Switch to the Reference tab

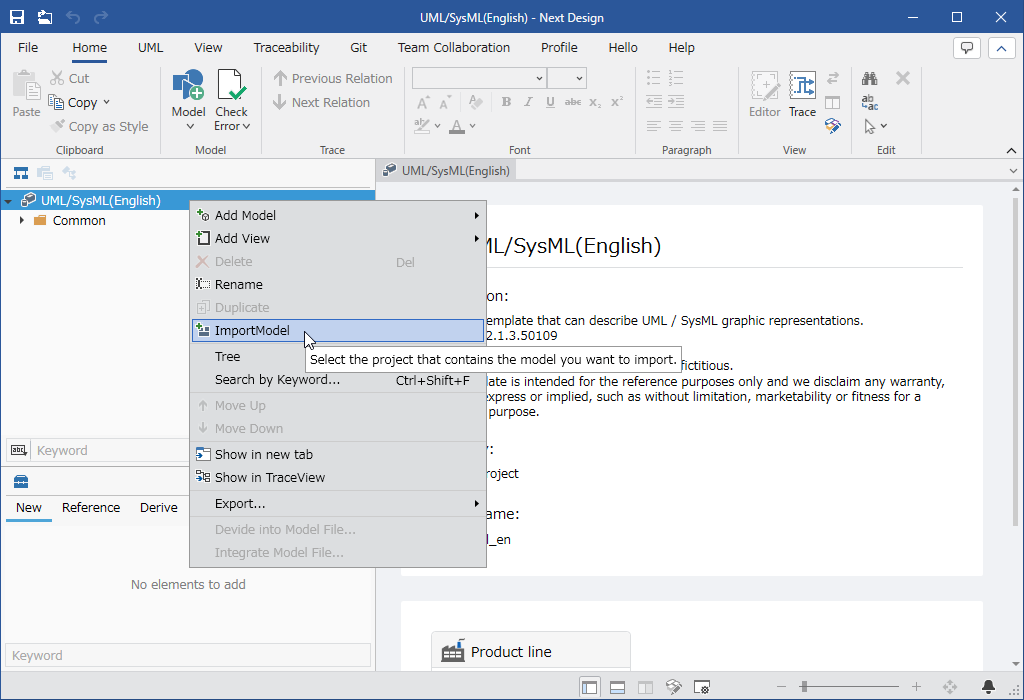click(x=91, y=507)
